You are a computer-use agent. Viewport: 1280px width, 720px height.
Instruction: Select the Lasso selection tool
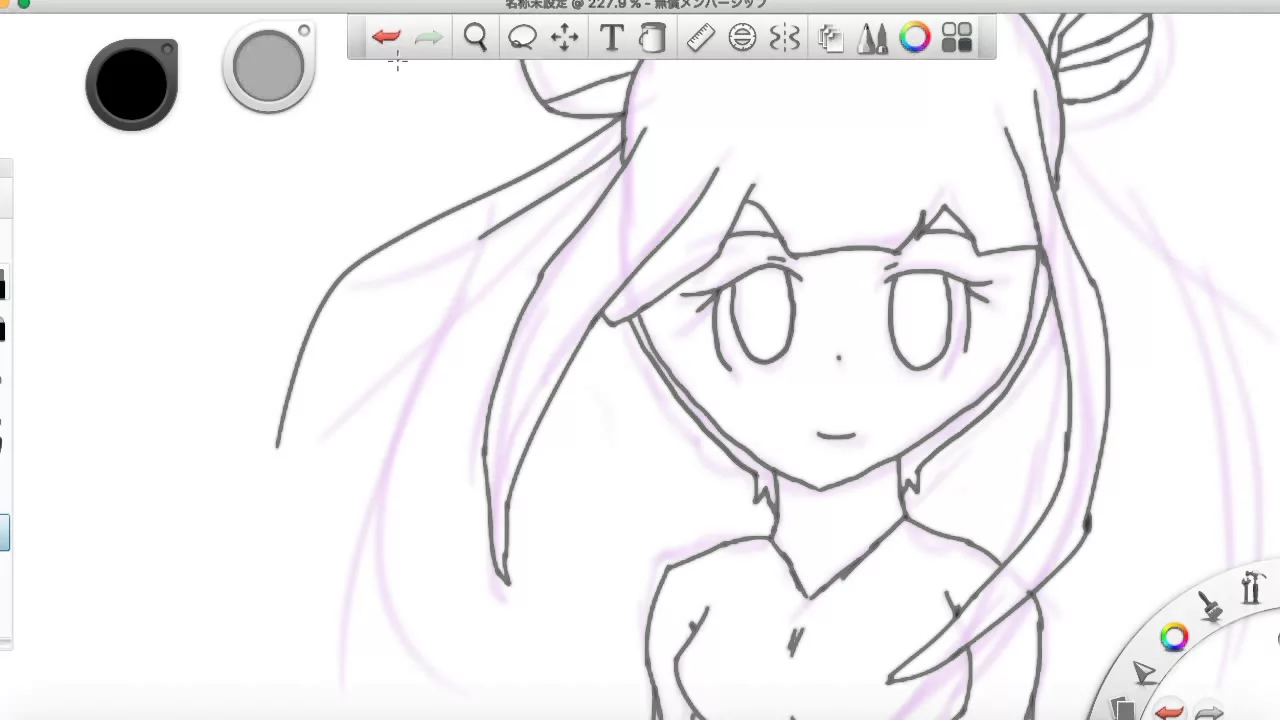tap(522, 38)
